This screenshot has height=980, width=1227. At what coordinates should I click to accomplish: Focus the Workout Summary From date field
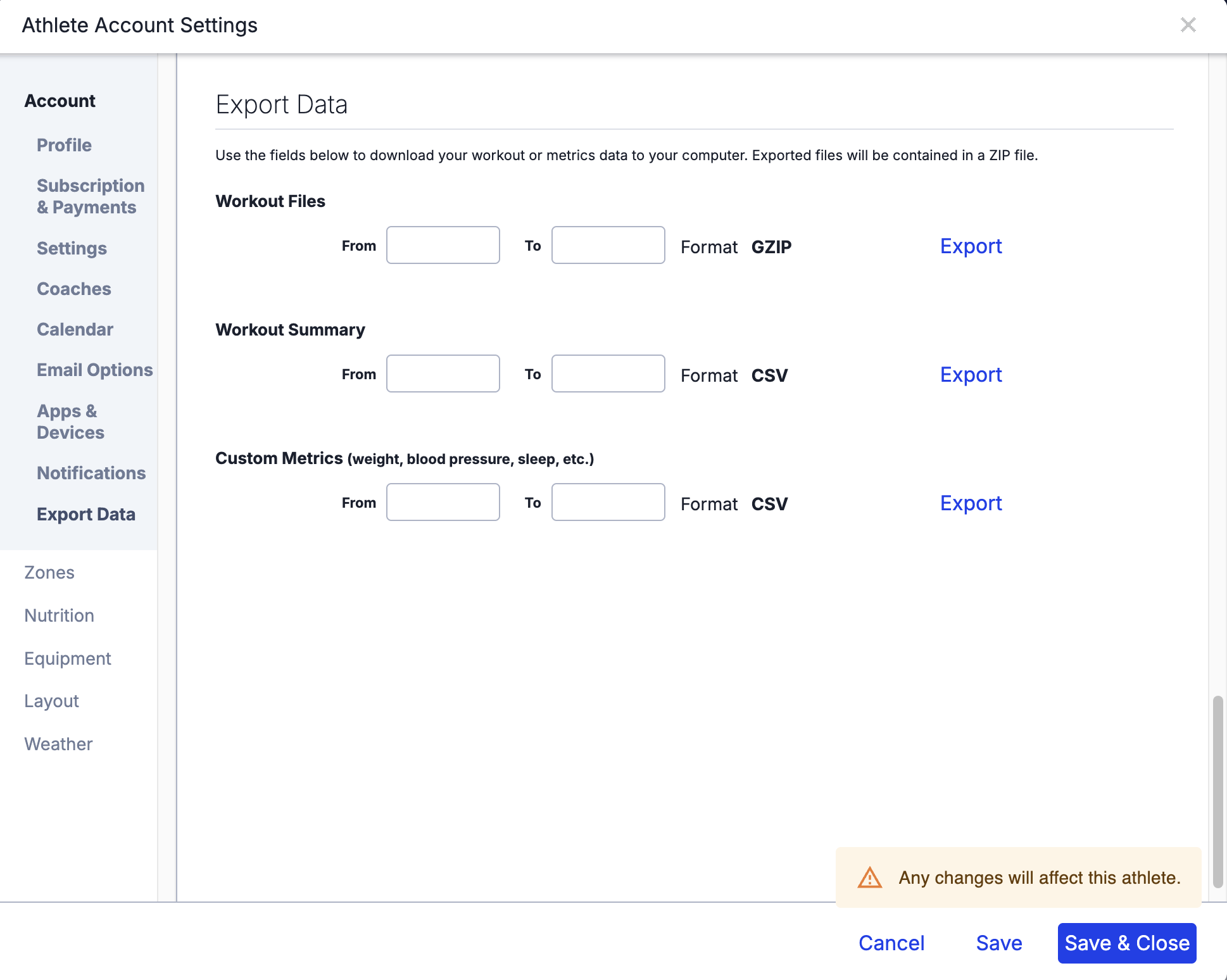click(443, 374)
